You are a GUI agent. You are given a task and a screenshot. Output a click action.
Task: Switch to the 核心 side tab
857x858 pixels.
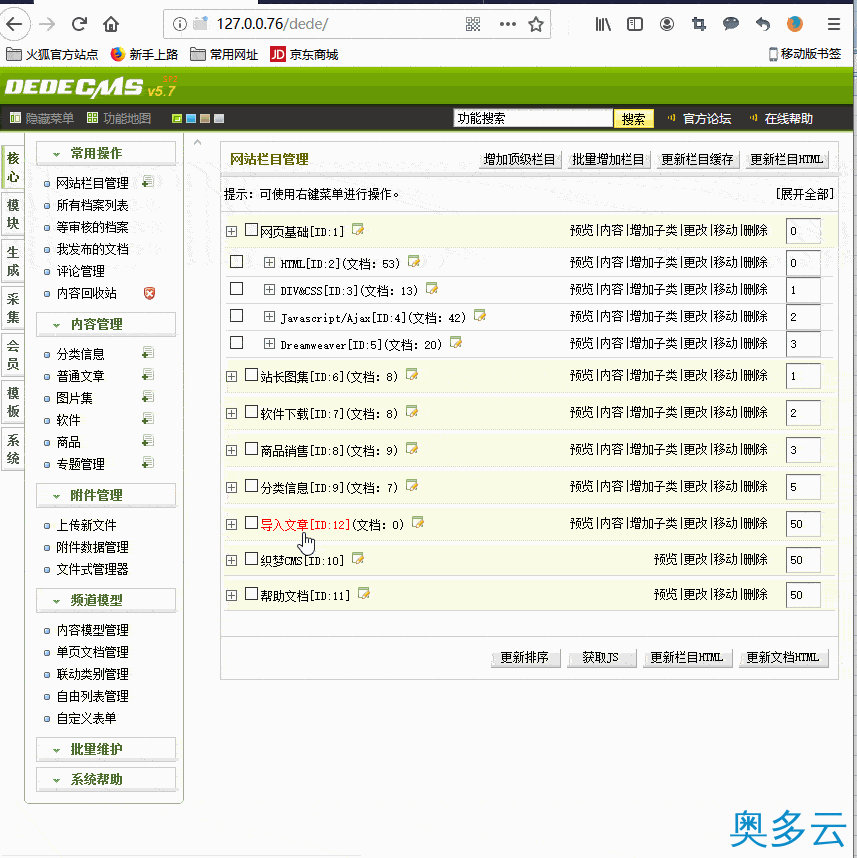13,168
